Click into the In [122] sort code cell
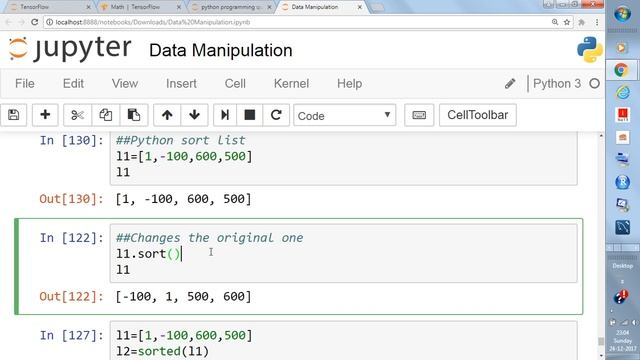The height and width of the screenshot is (360, 640). click(x=343, y=253)
